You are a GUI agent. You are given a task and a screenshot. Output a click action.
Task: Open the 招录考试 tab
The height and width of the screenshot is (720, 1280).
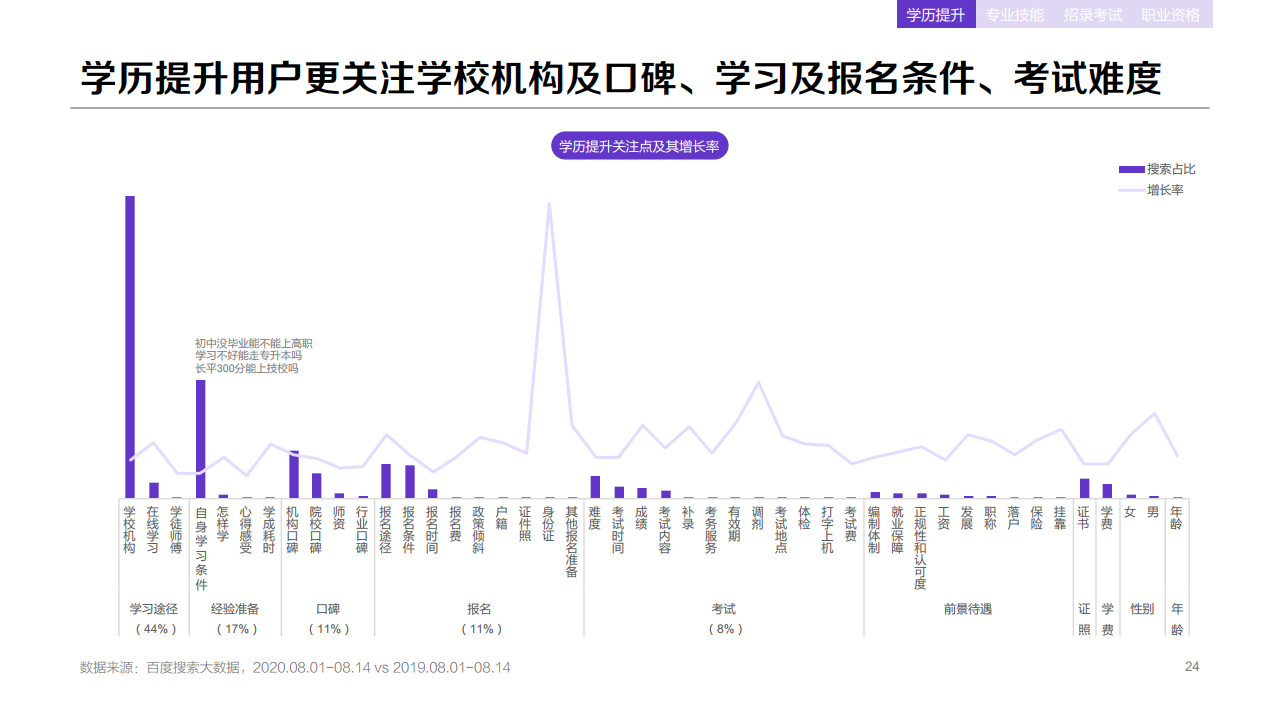pyautogui.click(x=1092, y=15)
